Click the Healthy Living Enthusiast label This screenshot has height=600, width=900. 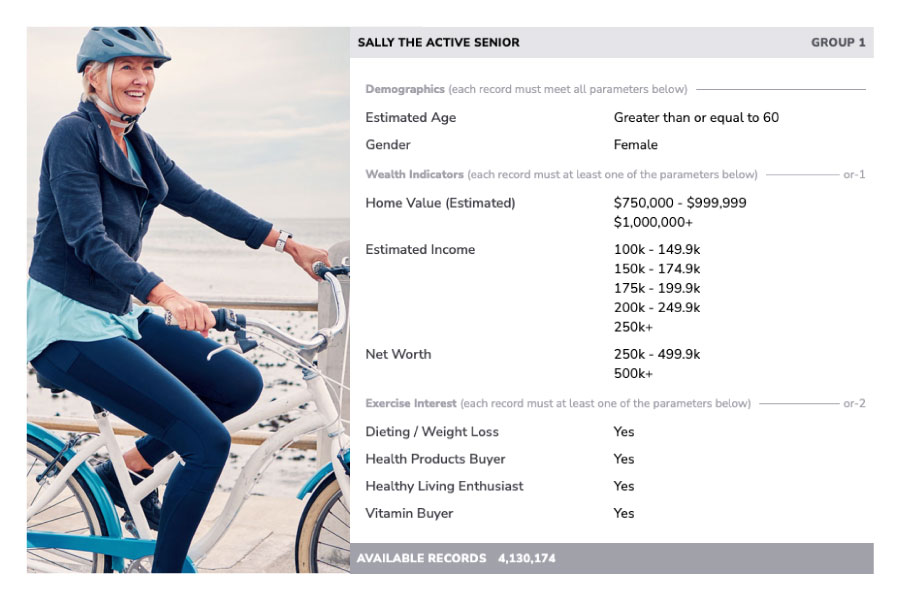coord(444,487)
